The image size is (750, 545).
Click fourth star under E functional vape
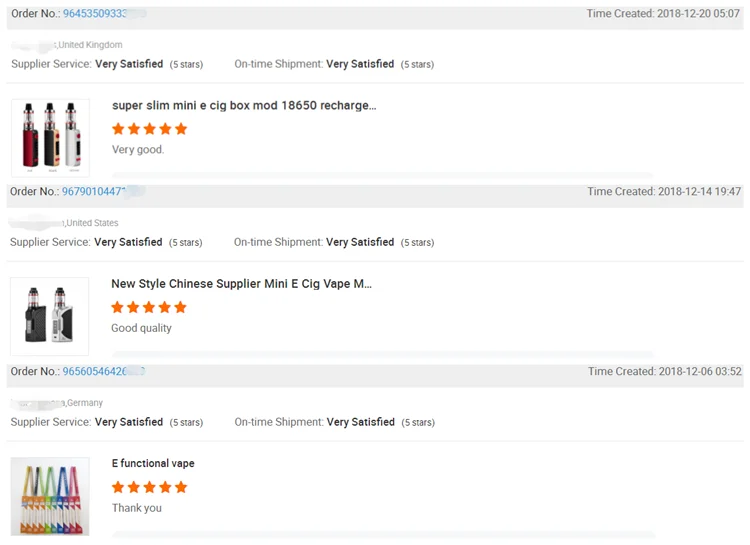(165, 488)
